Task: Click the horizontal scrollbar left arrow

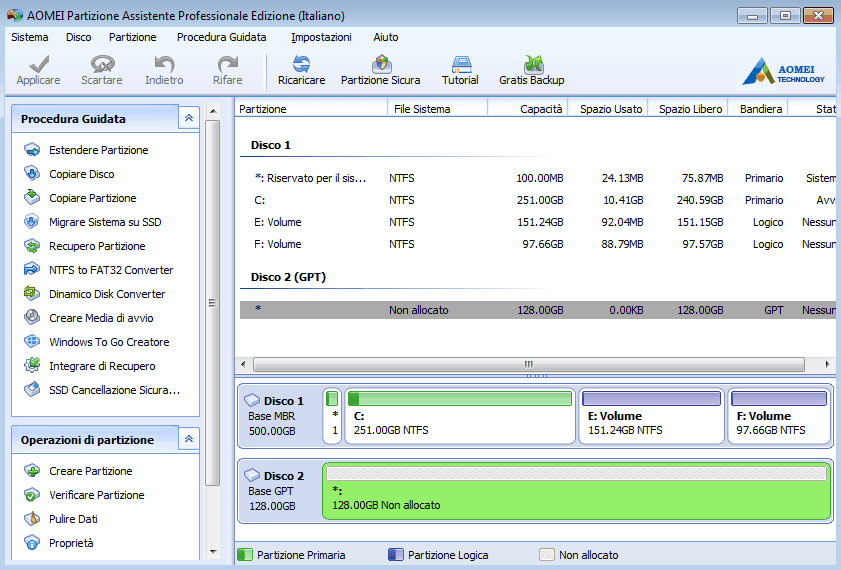Action: (244, 364)
